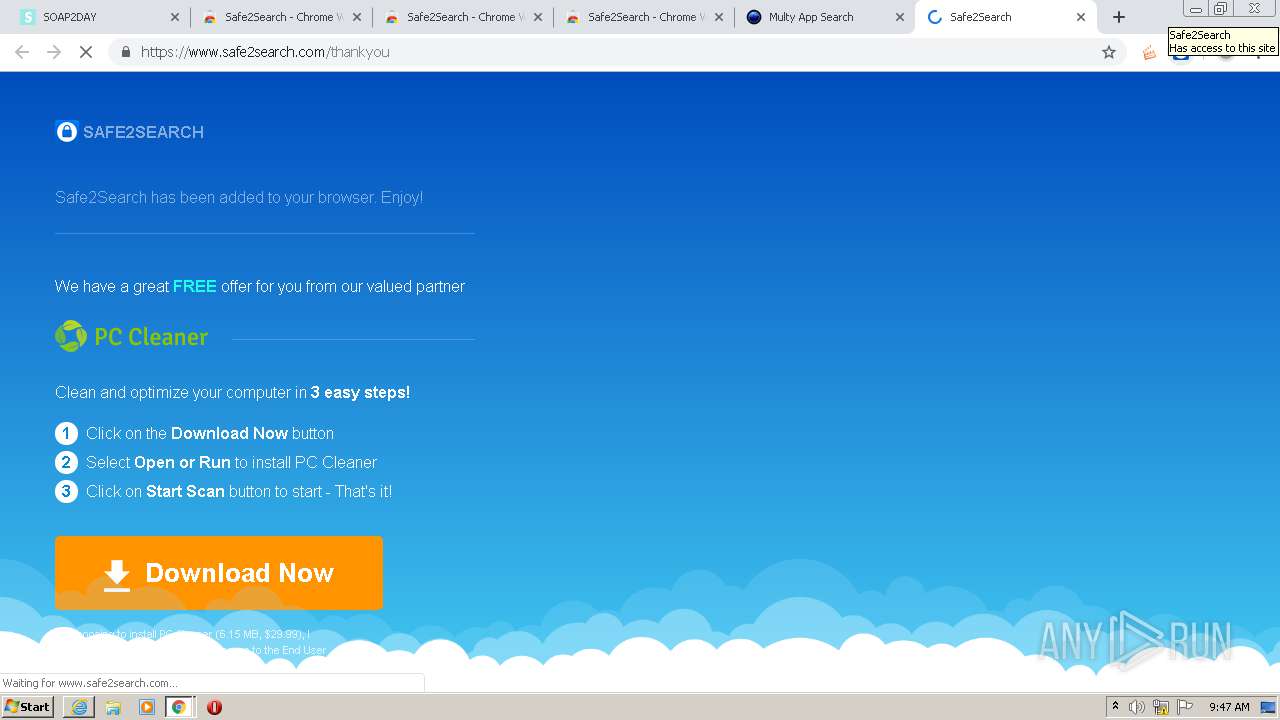Screen dimensions: 1280x720
Task: Open the Windows Start menu
Action: [28, 707]
